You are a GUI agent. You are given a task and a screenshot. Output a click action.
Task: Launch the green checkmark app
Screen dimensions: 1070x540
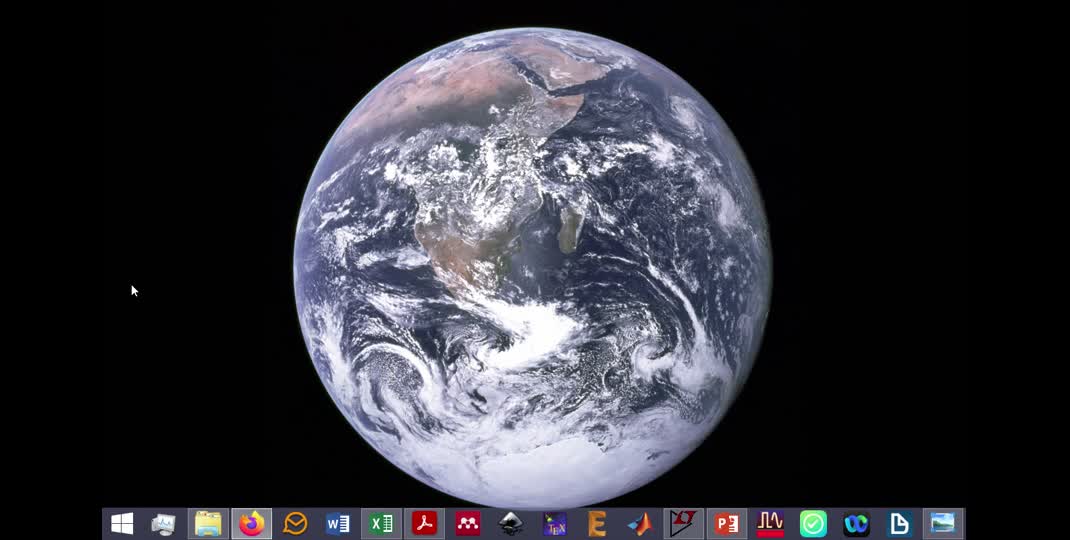tap(813, 524)
